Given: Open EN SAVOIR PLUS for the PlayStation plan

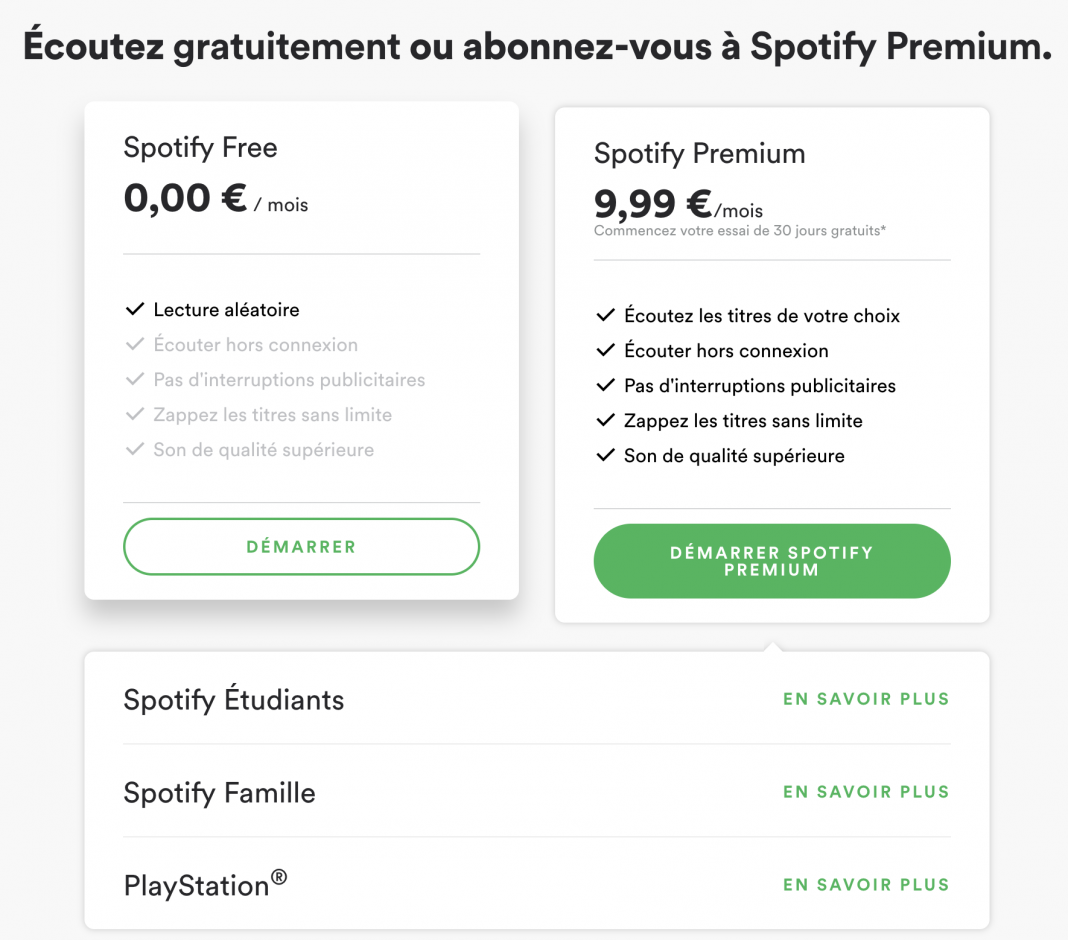Looking at the screenshot, I should click(866, 884).
